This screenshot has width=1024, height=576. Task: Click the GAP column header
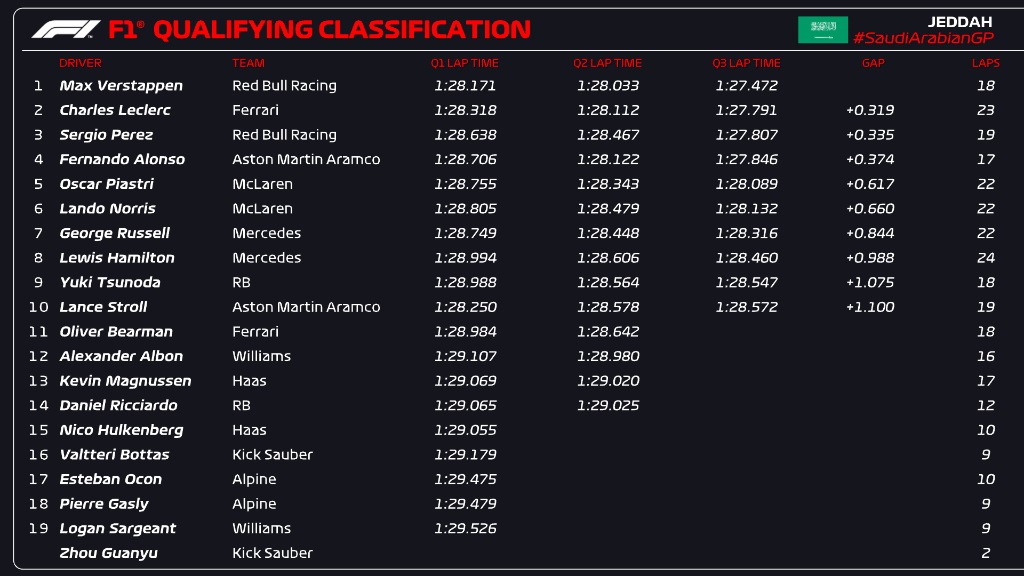[873, 63]
